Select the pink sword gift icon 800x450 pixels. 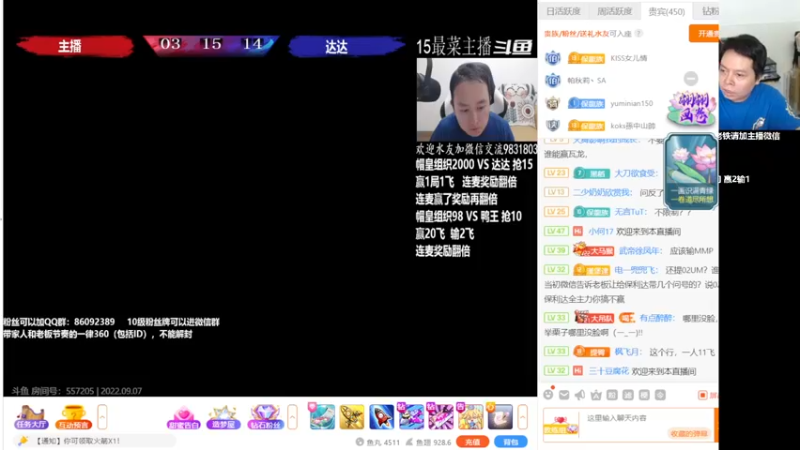tap(440, 416)
